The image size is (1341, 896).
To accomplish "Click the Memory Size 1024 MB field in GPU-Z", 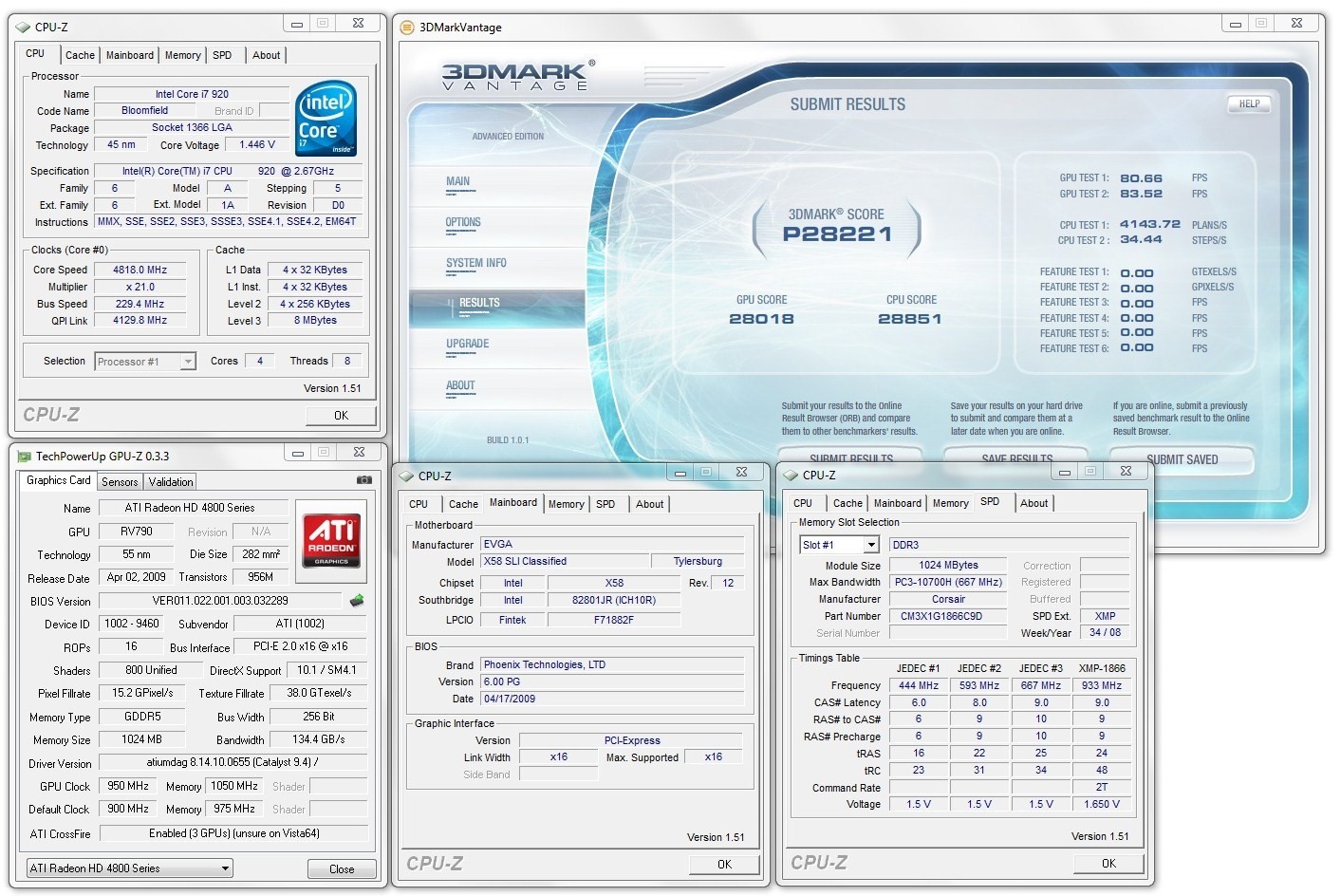I will tap(142, 738).
